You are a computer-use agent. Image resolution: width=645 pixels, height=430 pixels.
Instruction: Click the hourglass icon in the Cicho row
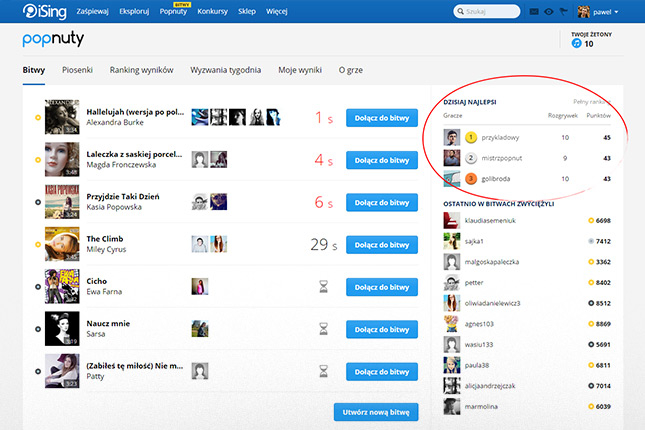322,286
